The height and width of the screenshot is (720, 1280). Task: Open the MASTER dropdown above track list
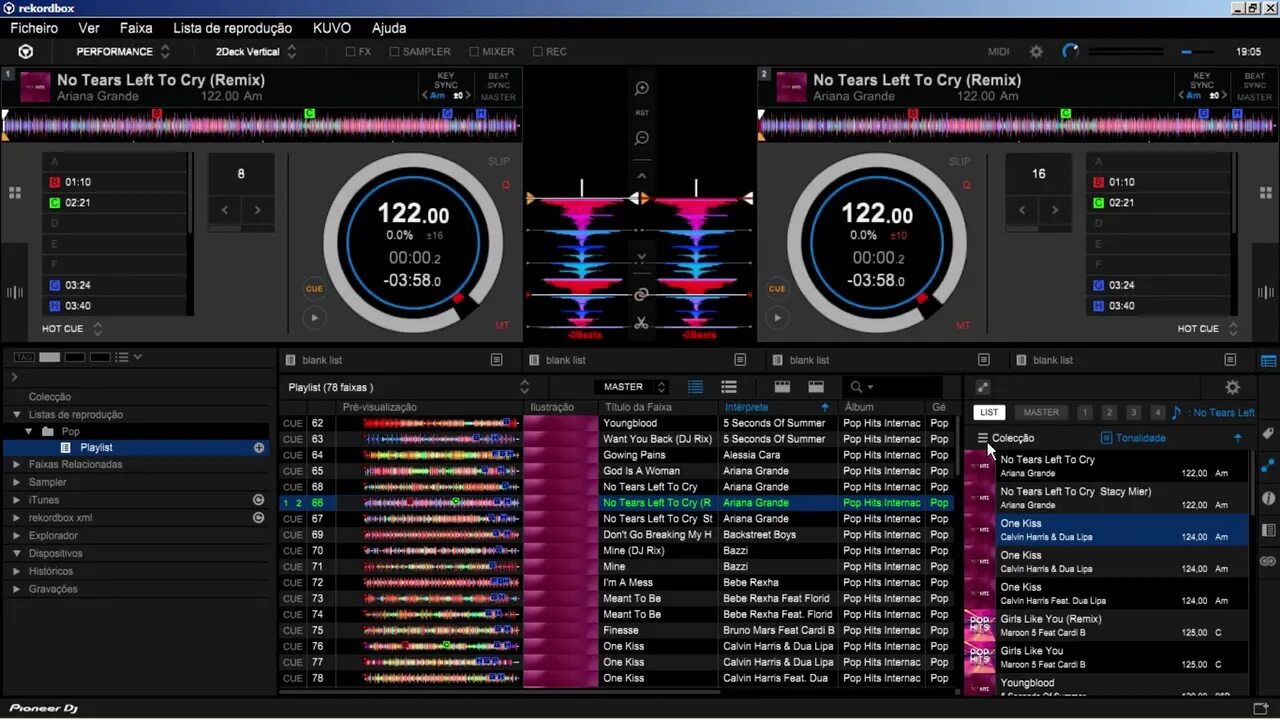tap(631, 387)
